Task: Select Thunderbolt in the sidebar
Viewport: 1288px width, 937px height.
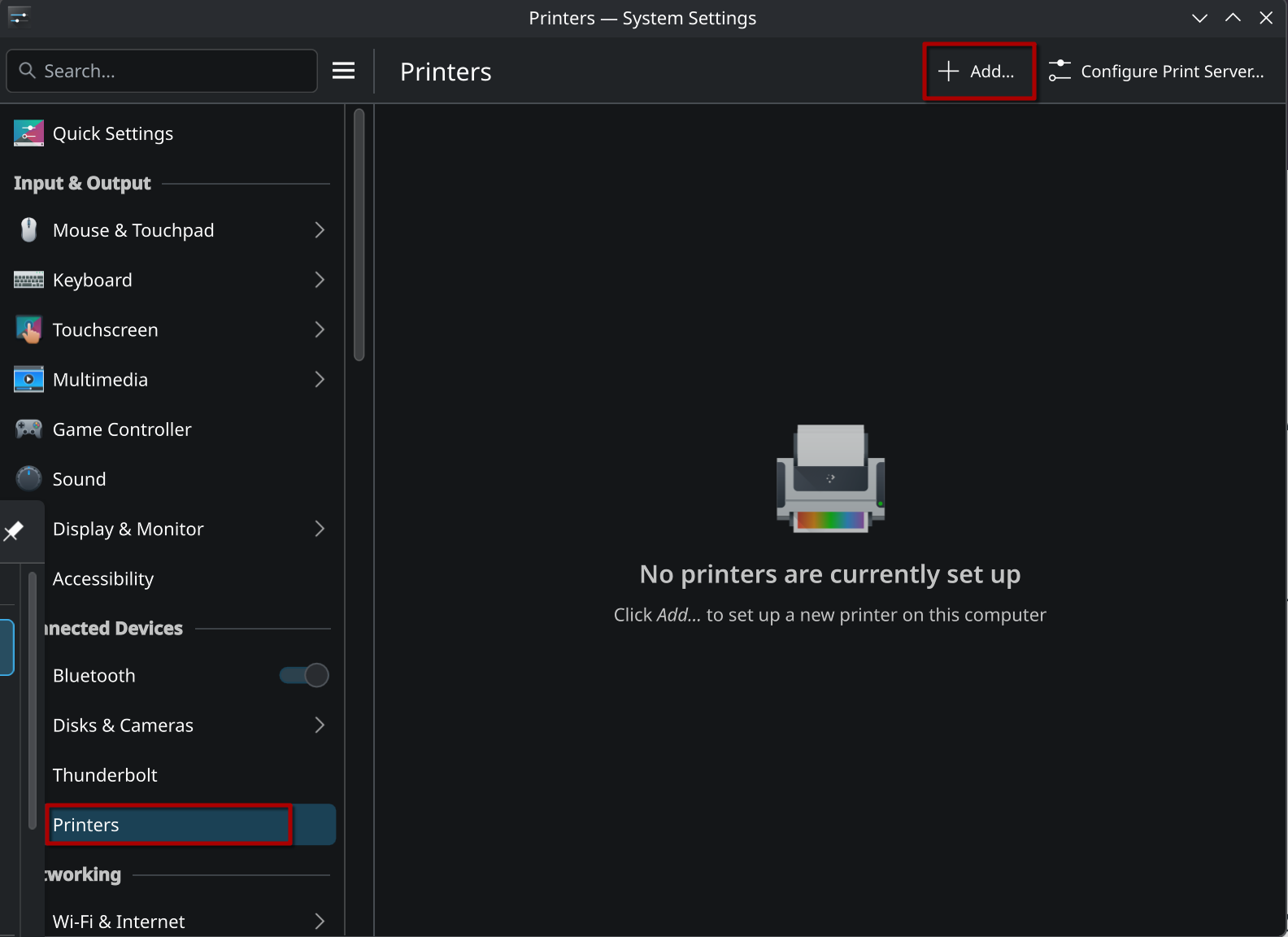Action: tap(105, 775)
